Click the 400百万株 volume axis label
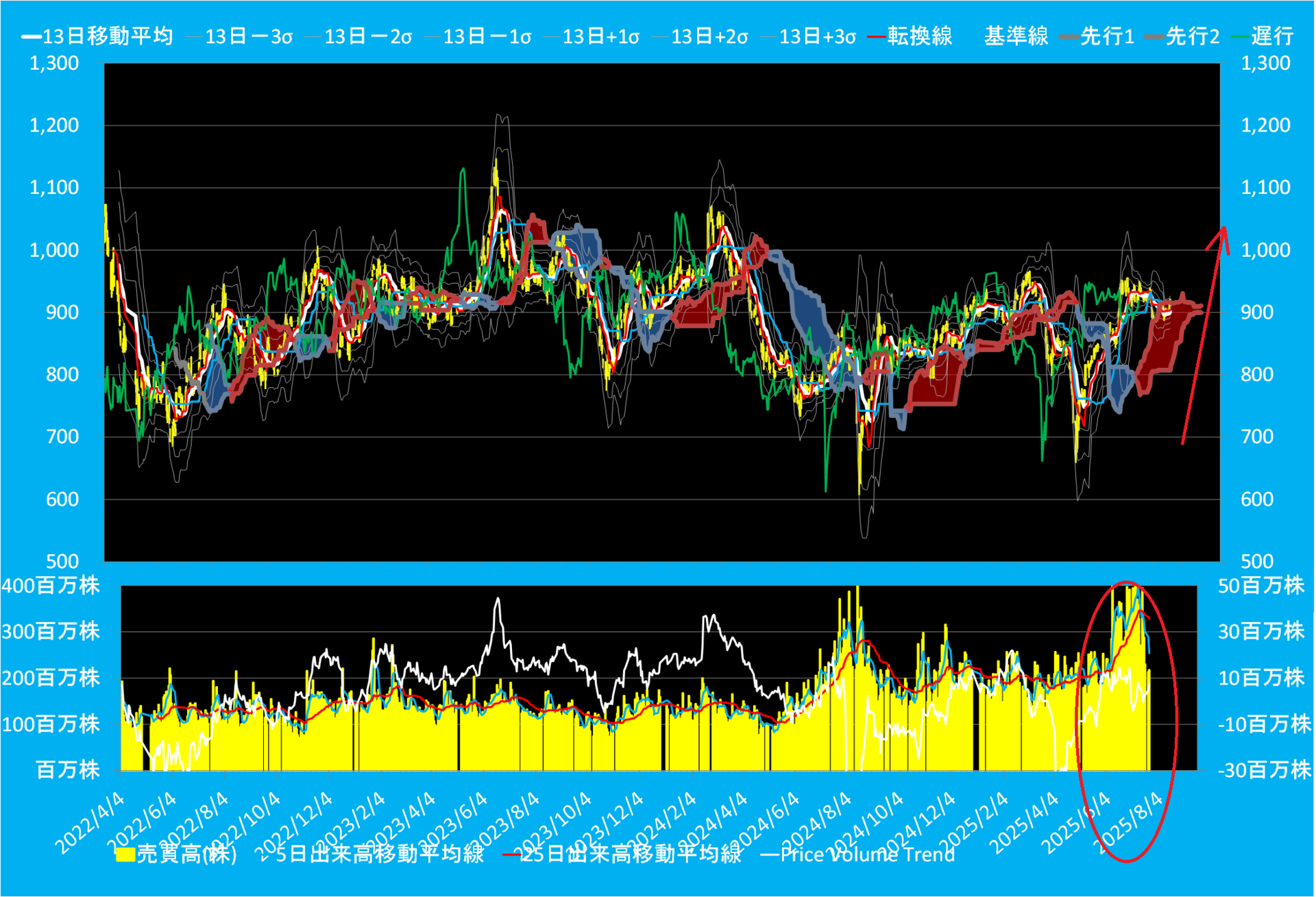The height and width of the screenshot is (897, 1316). [51, 586]
